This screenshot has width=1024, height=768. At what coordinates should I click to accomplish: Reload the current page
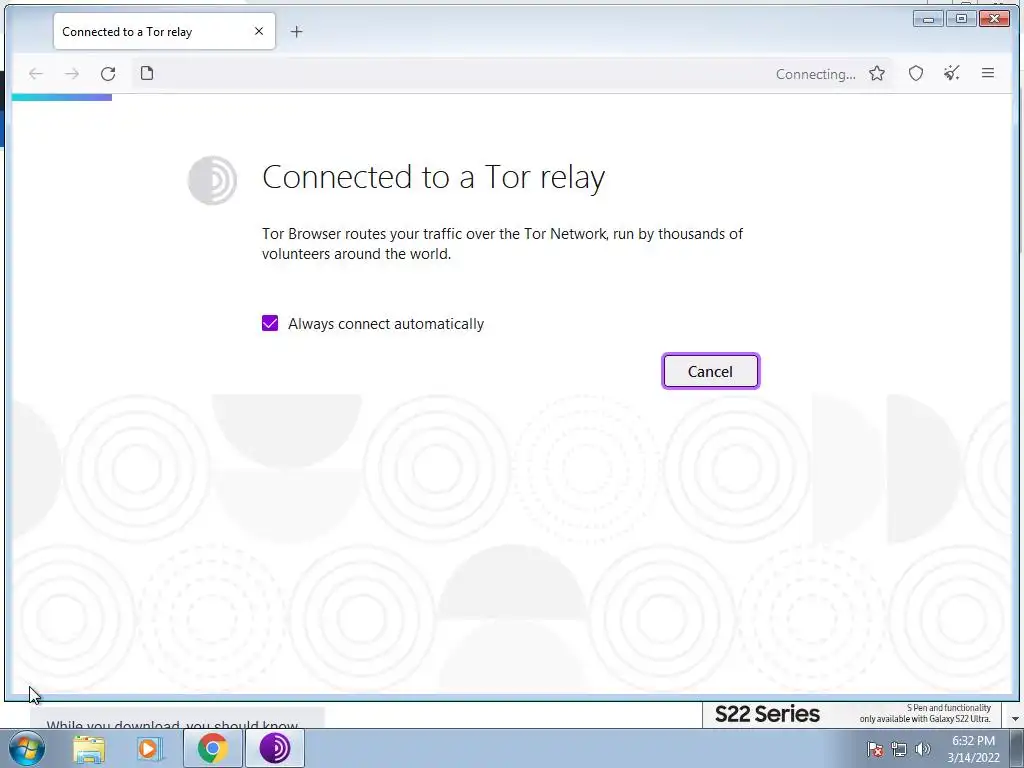(108, 74)
